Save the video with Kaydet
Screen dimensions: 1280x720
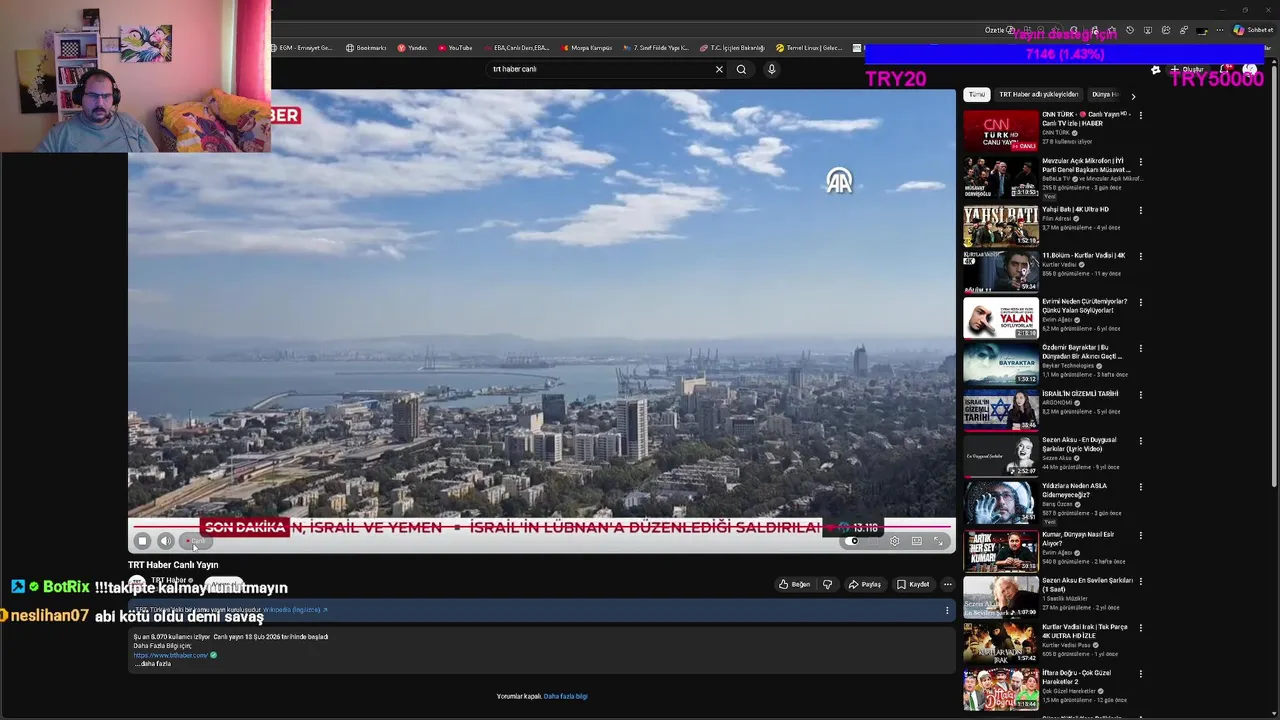(x=913, y=584)
